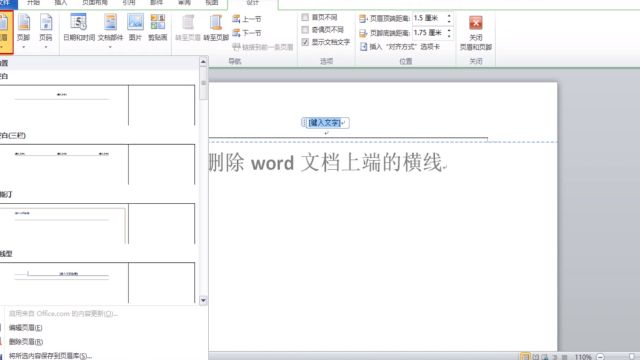The width and height of the screenshot is (640, 360).
Task: Click 删除页眉(R) menu entry
Action: [x=26, y=342]
